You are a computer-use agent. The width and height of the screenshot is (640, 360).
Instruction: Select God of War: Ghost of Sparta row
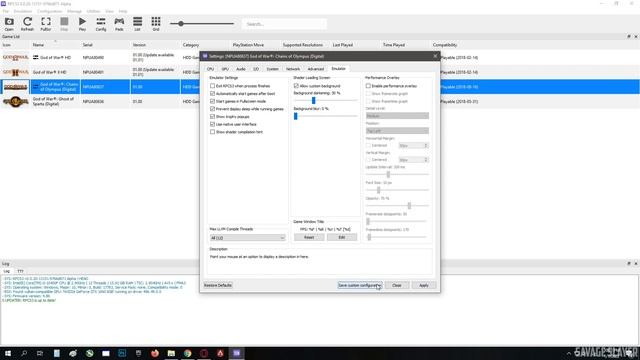pos(100,102)
